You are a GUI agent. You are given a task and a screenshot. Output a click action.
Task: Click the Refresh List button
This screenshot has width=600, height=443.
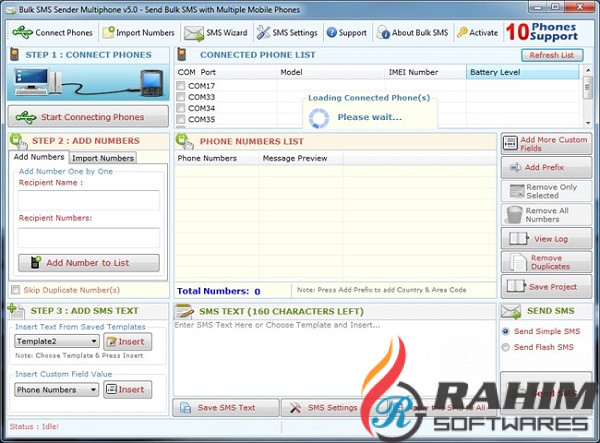552,55
